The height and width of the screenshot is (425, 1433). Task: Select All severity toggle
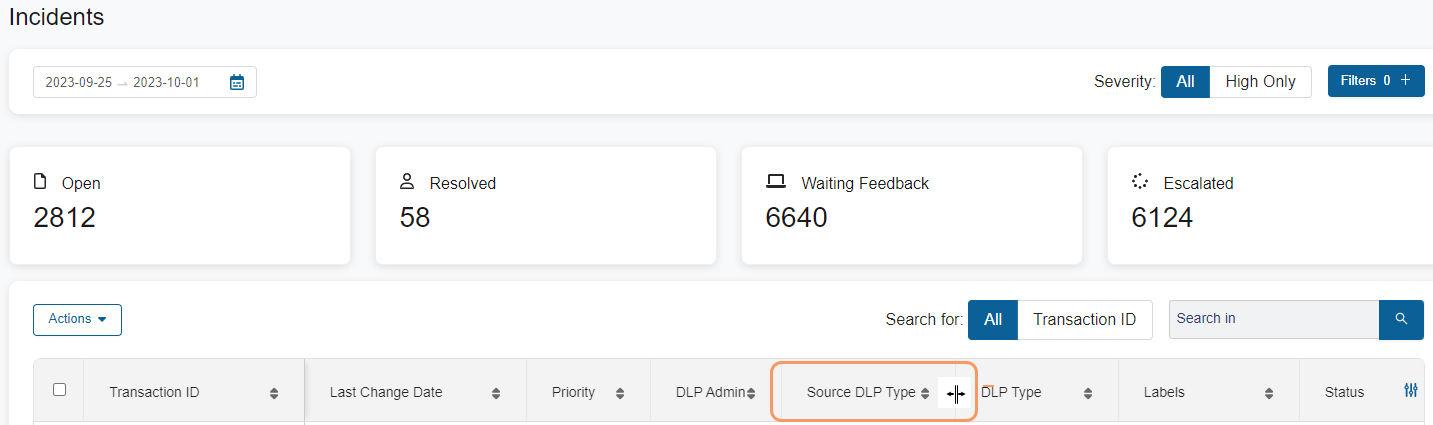pyautogui.click(x=1185, y=82)
